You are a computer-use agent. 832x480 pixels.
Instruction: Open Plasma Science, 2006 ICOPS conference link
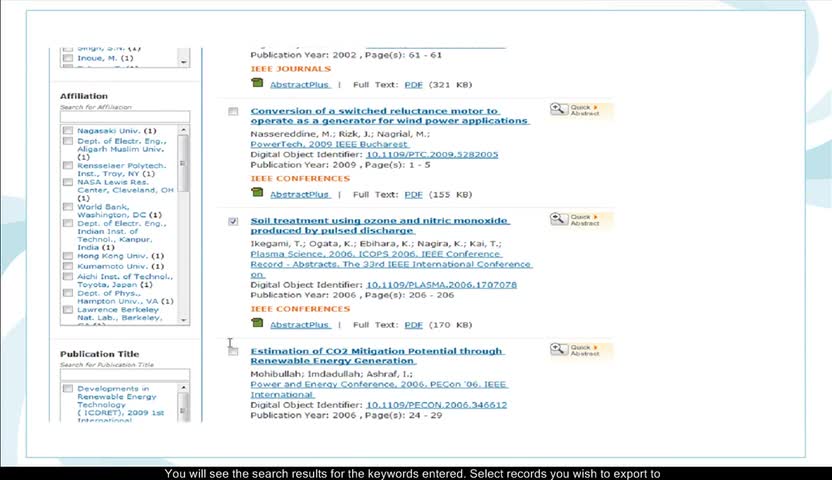tap(391, 264)
